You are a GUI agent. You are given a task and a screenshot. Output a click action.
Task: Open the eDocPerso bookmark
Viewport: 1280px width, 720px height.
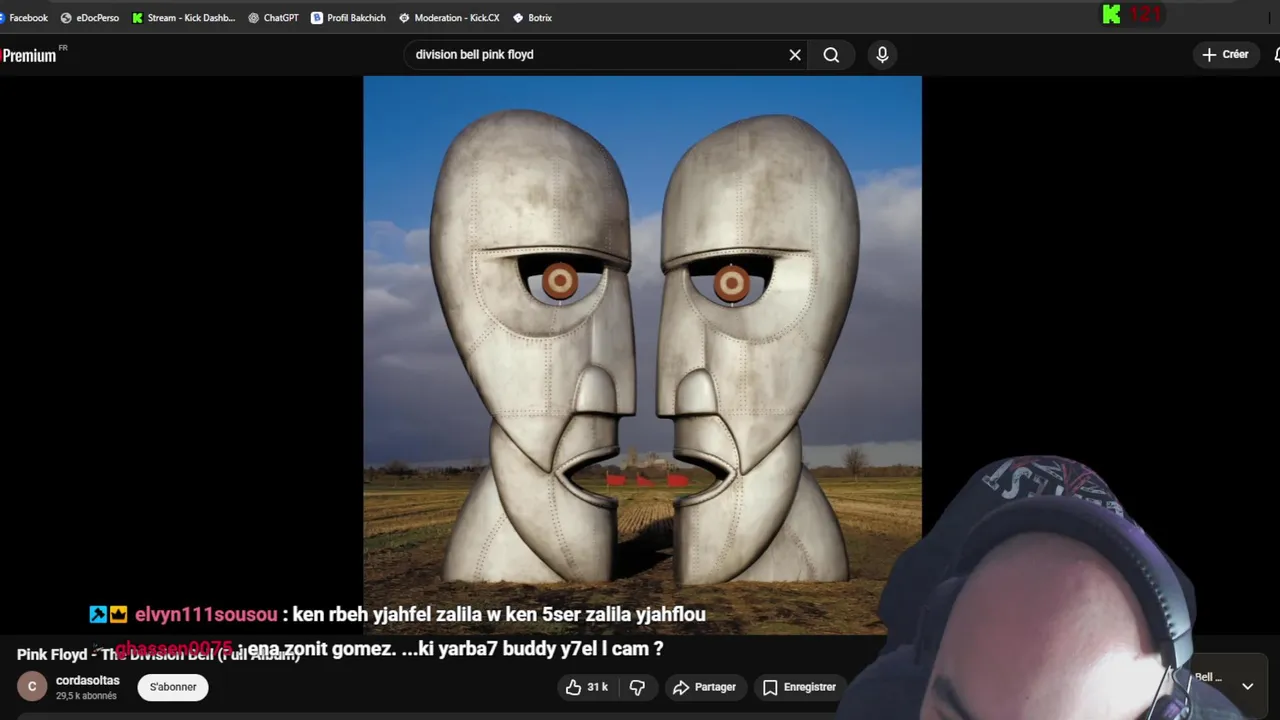(90, 18)
